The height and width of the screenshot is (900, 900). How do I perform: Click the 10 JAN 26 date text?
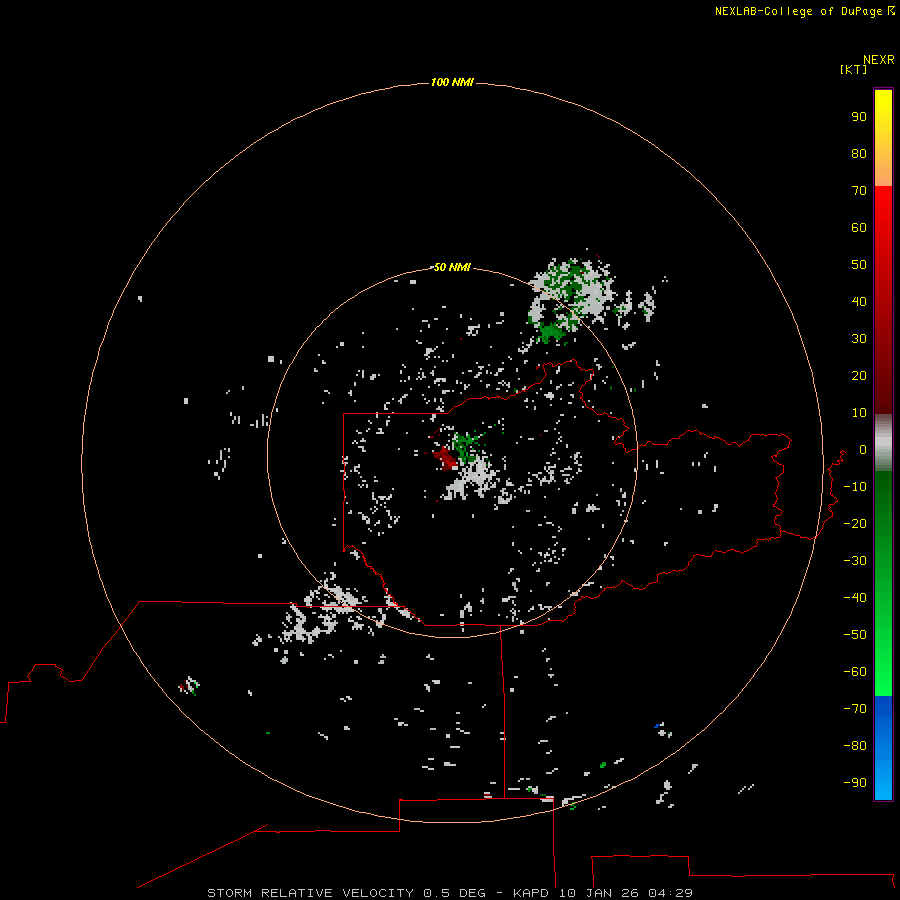(599, 893)
